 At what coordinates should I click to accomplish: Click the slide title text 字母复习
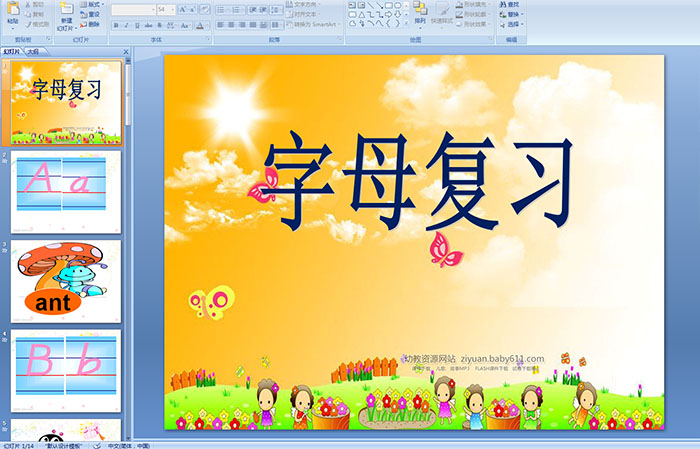(419, 181)
